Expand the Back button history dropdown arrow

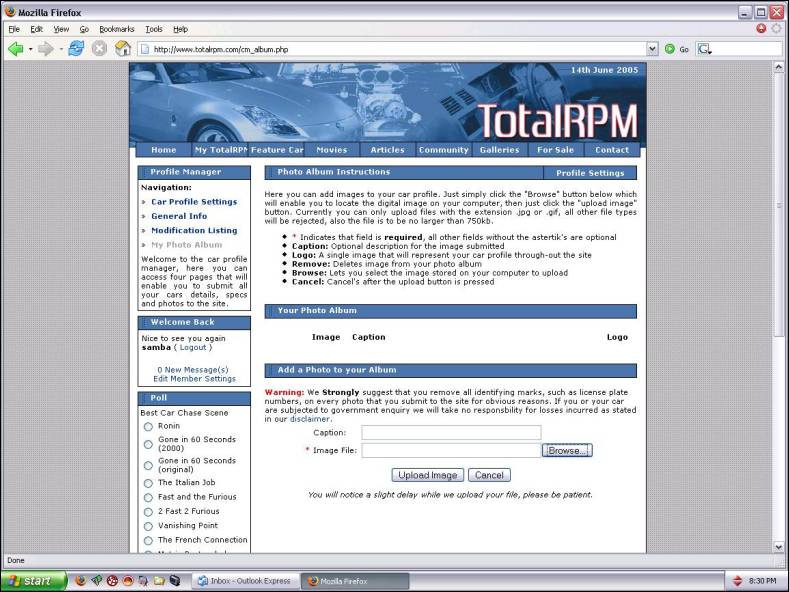[30, 48]
